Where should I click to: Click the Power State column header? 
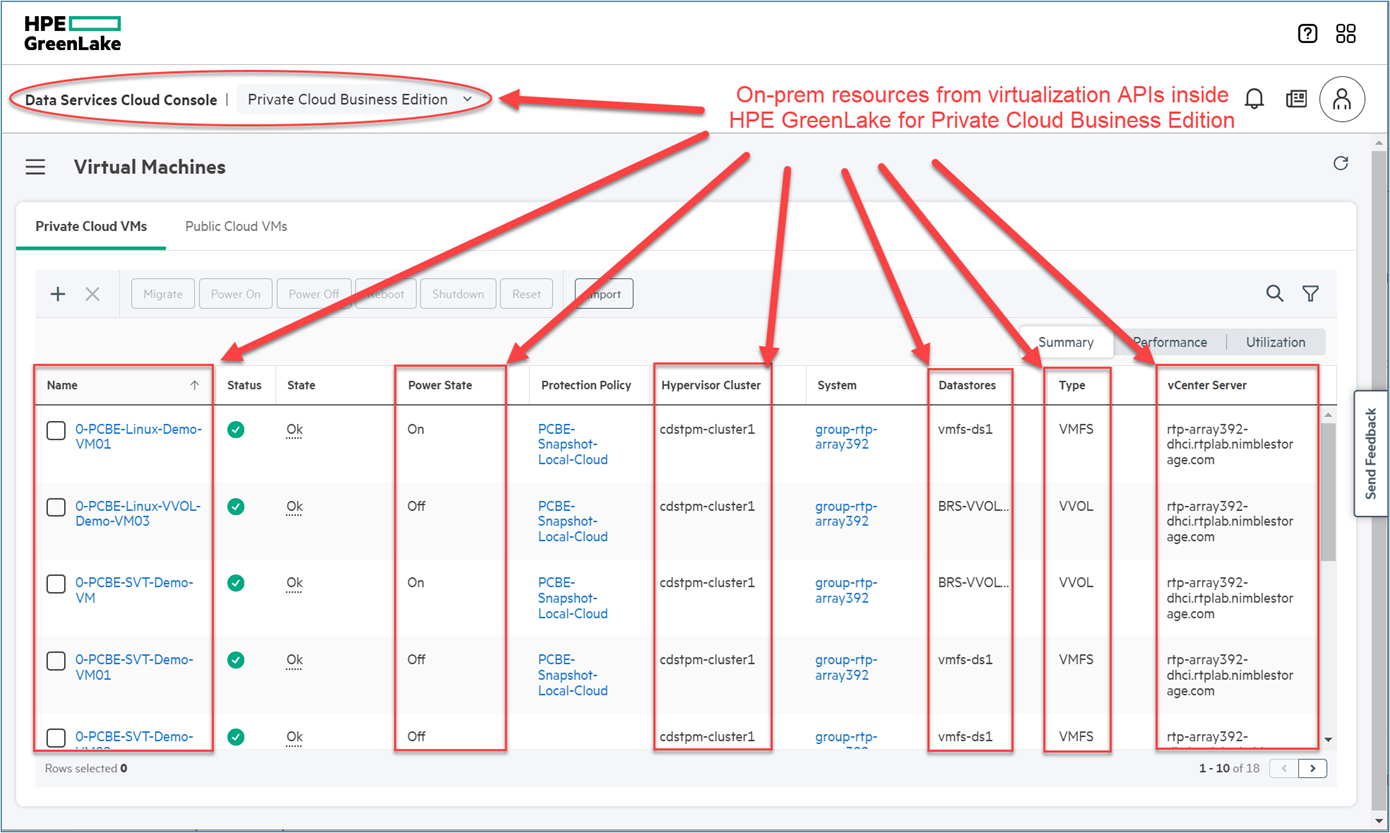point(440,385)
